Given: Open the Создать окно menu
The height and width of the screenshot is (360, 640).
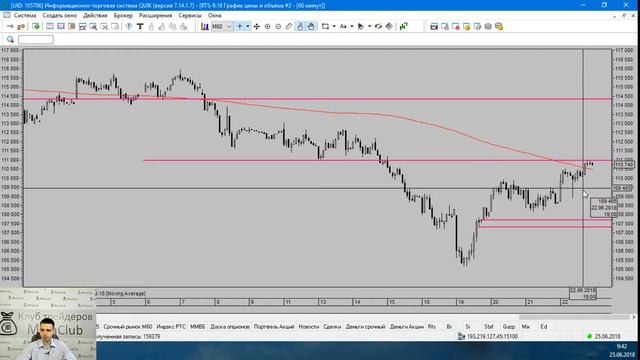Looking at the screenshot, I should pos(60,15).
